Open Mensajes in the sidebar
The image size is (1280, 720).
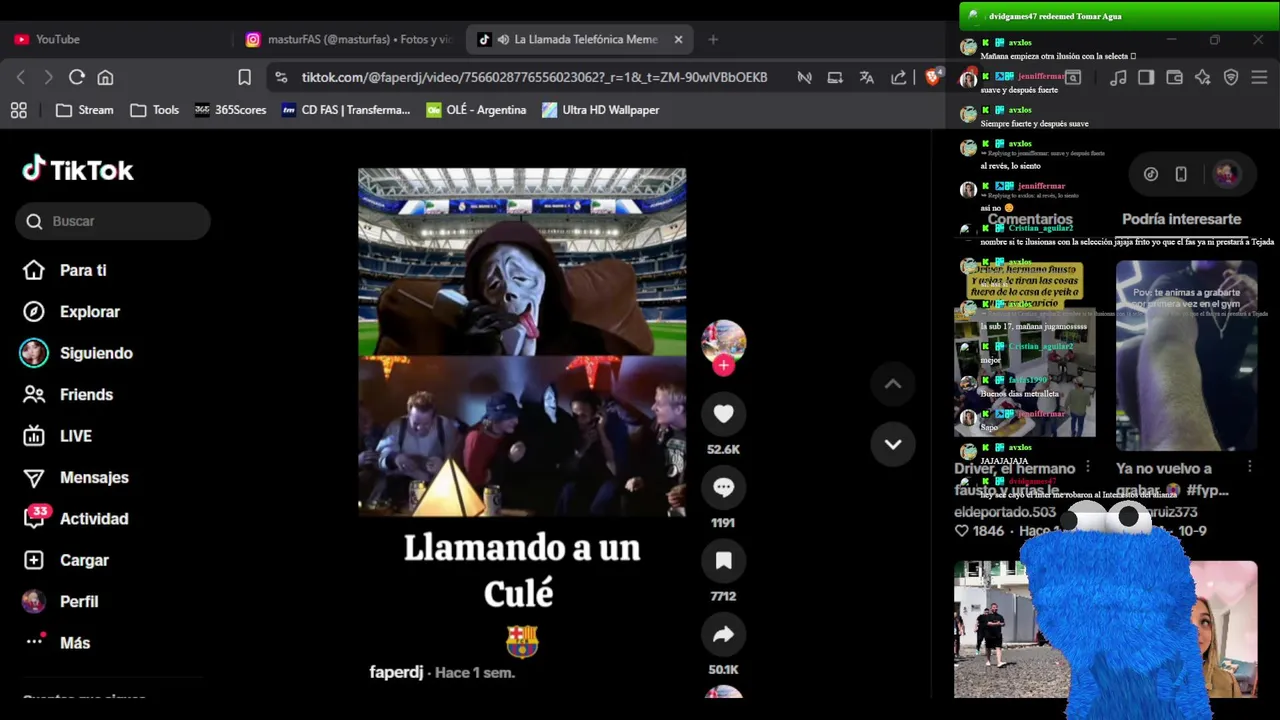point(75,477)
